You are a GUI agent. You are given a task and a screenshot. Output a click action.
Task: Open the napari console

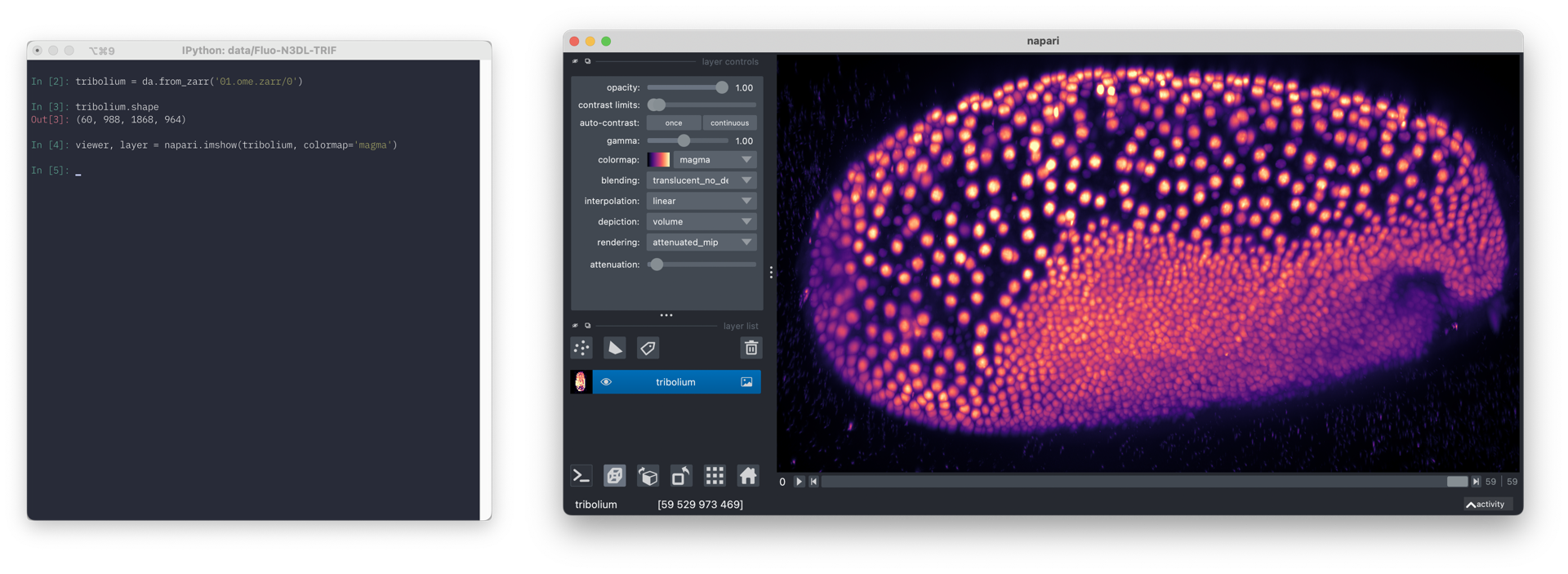[581, 475]
